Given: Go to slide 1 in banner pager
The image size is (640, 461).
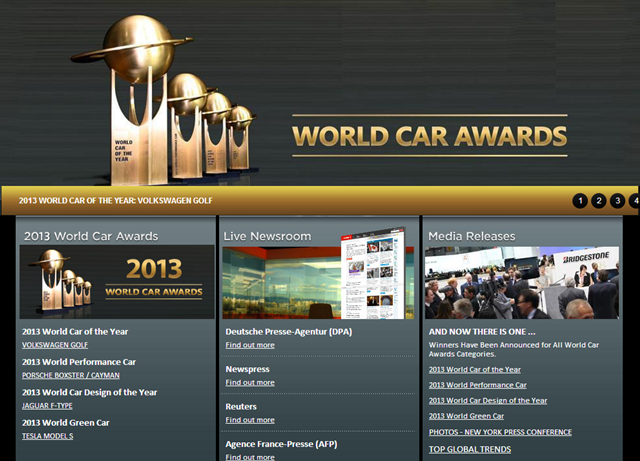Looking at the screenshot, I should [580, 201].
